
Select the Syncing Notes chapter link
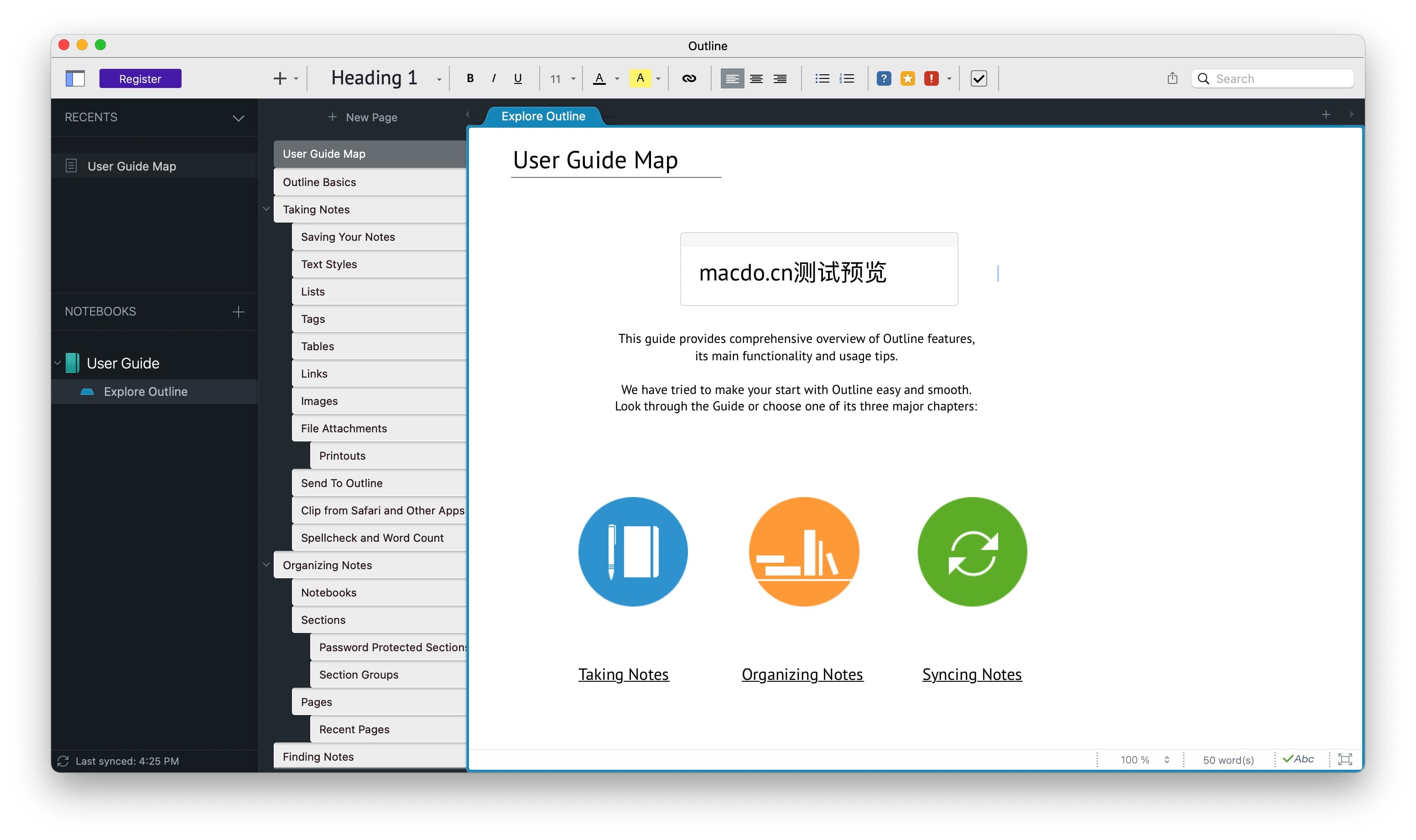[x=971, y=673]
